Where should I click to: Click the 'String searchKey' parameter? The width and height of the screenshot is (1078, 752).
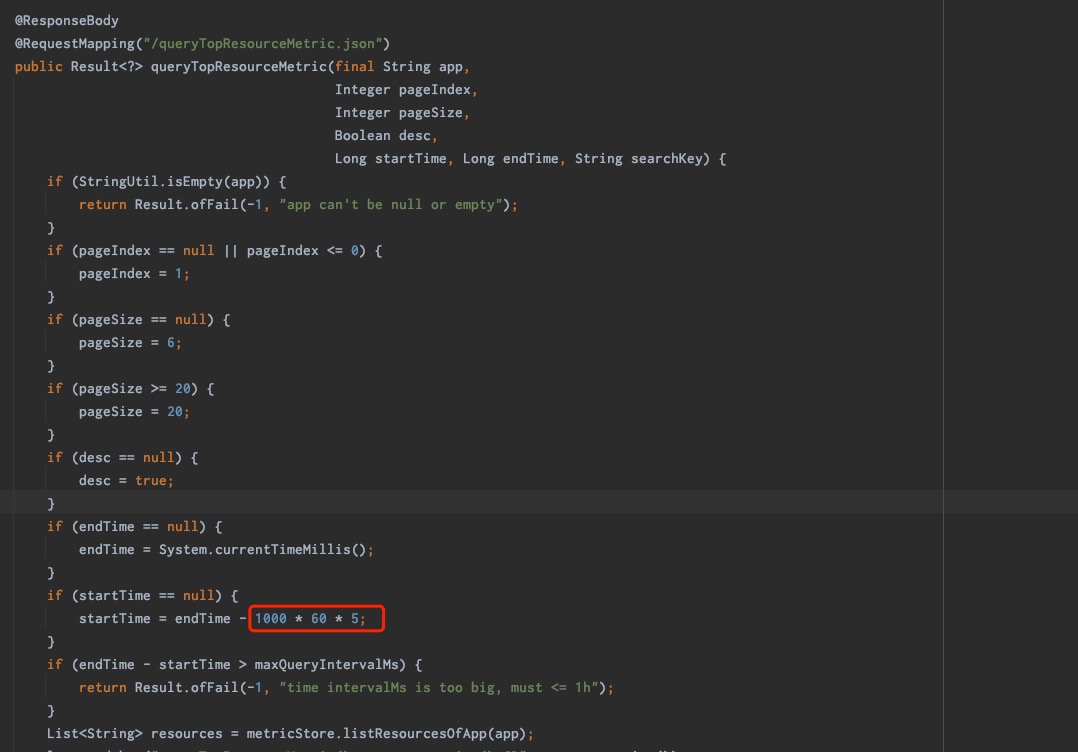pyautogui.click(x=638, y=159)
